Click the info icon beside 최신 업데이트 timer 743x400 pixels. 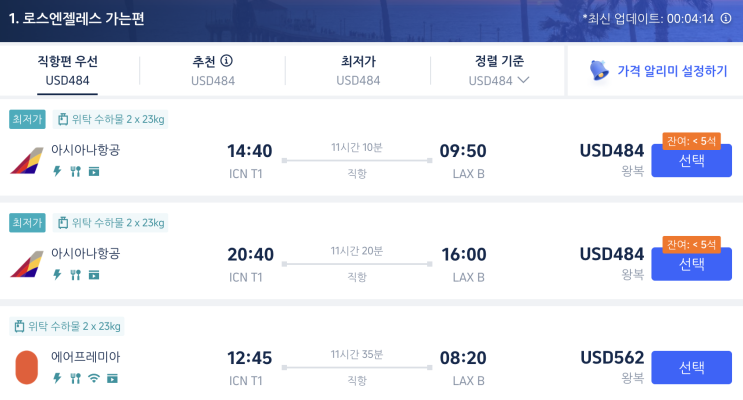tap(726, 19)
